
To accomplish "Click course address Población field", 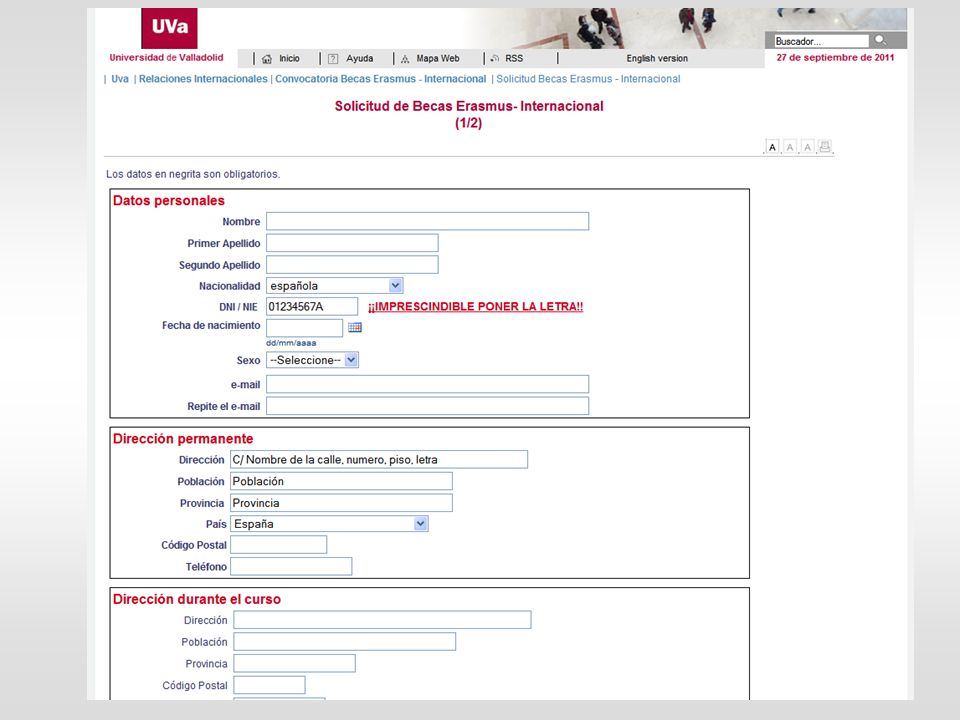I will click(x=345, y=642).
